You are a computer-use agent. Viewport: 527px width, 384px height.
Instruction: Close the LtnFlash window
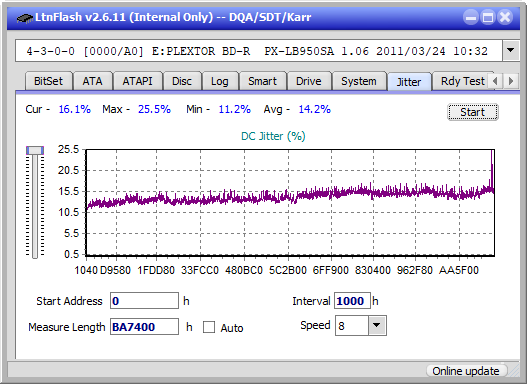(505, 17)
